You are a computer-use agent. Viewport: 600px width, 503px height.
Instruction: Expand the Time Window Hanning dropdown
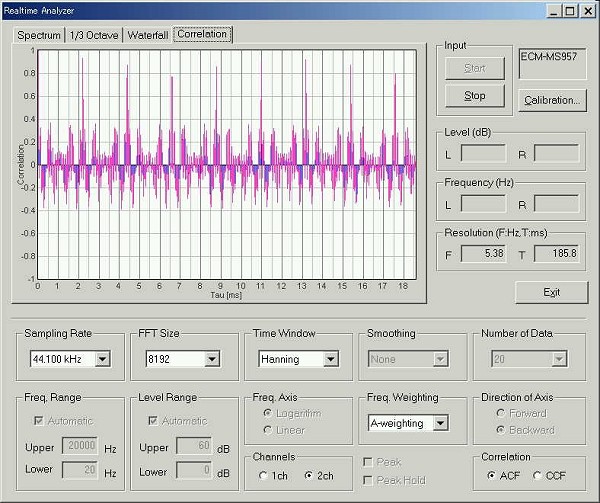coord(331,359)
